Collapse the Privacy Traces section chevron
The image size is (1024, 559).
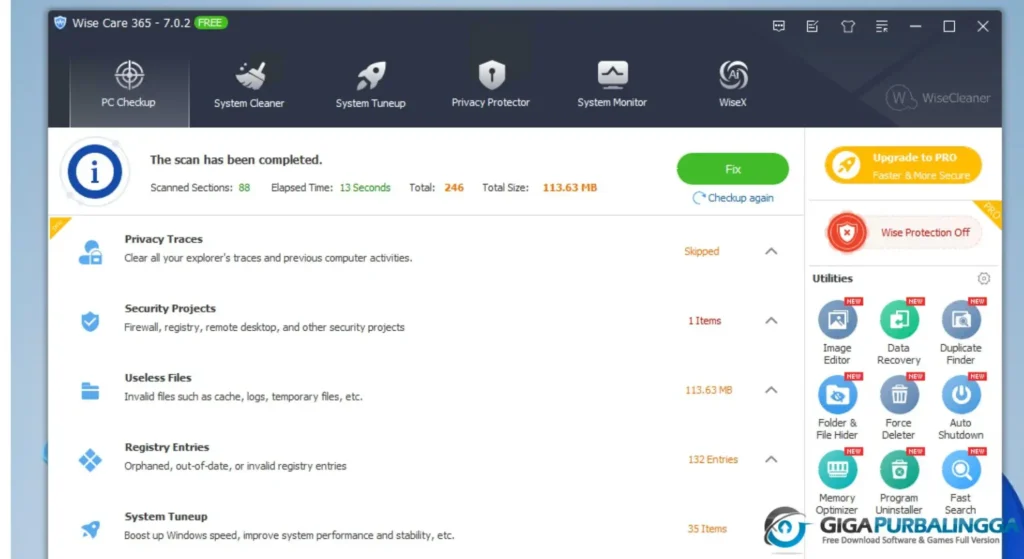tap(771, 251)
